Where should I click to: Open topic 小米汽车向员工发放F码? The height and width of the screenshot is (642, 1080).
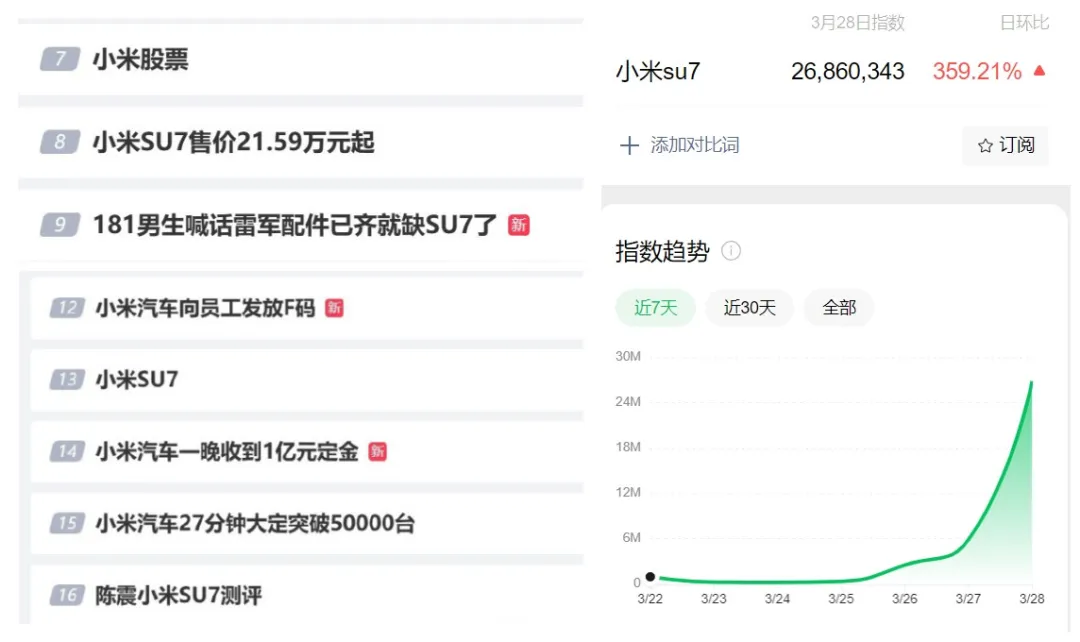(x=205, y=308)
